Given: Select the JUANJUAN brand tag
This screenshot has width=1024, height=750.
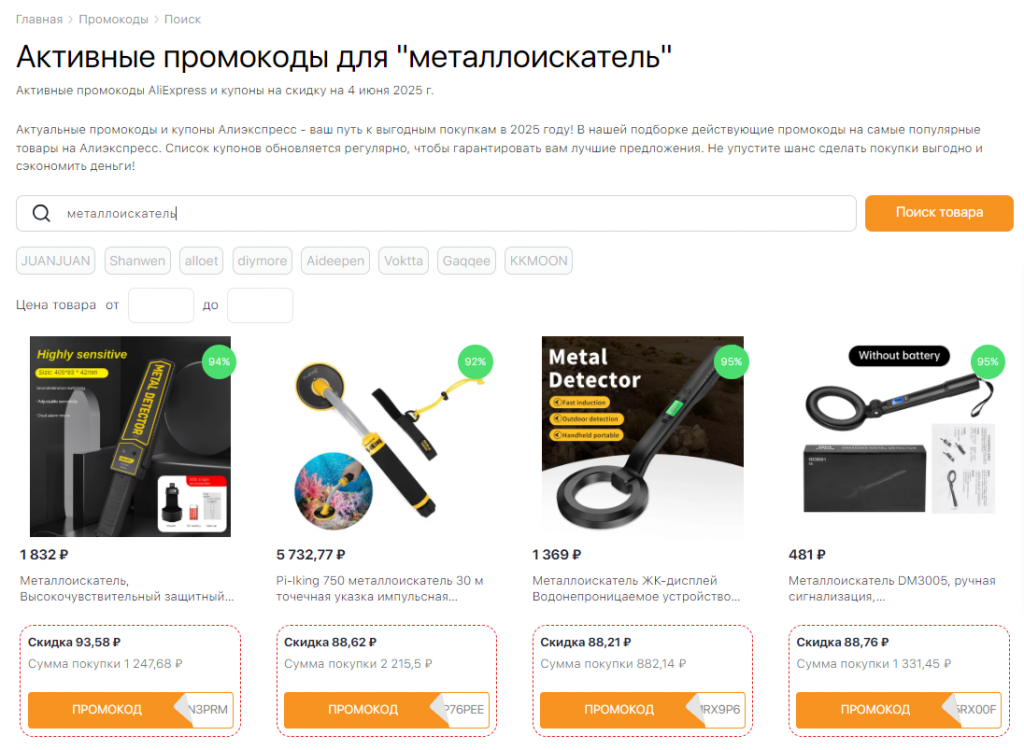Looking at the screenshot, I should (x=56, y=261).
